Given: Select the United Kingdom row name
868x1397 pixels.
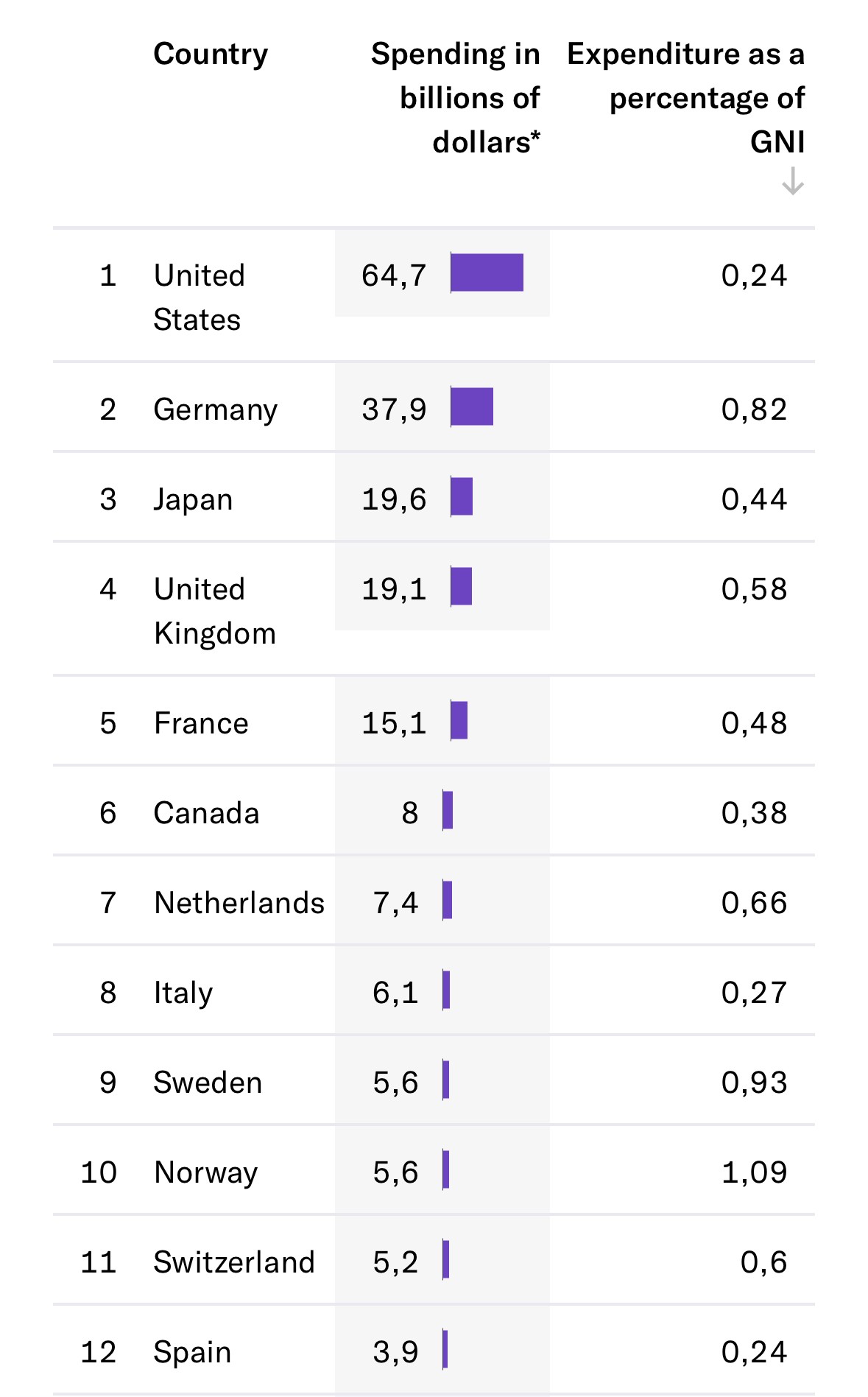Looking at the screenshot, I should [x=214, y=611].
